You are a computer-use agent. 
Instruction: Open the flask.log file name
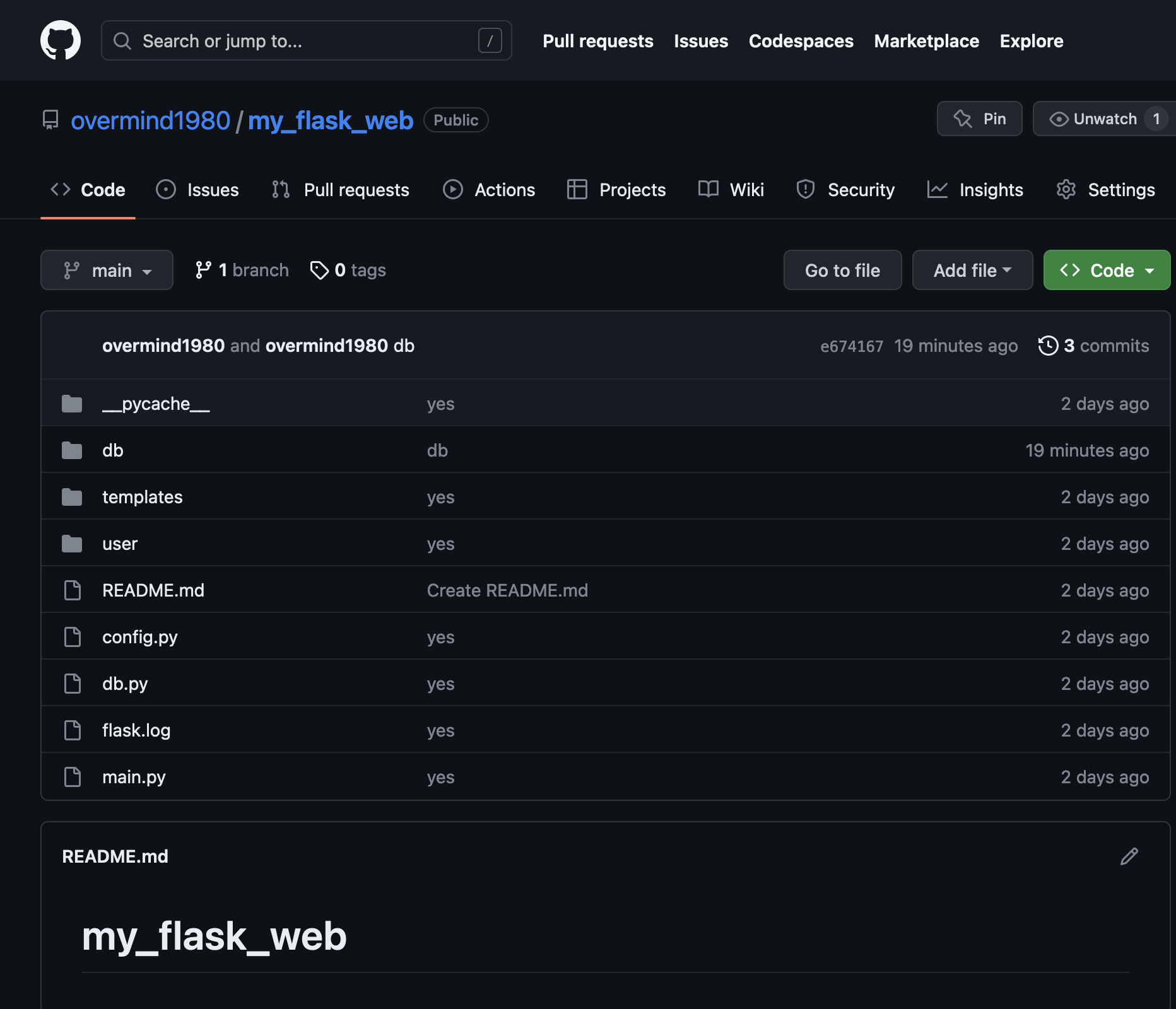(x=136, y=730)
